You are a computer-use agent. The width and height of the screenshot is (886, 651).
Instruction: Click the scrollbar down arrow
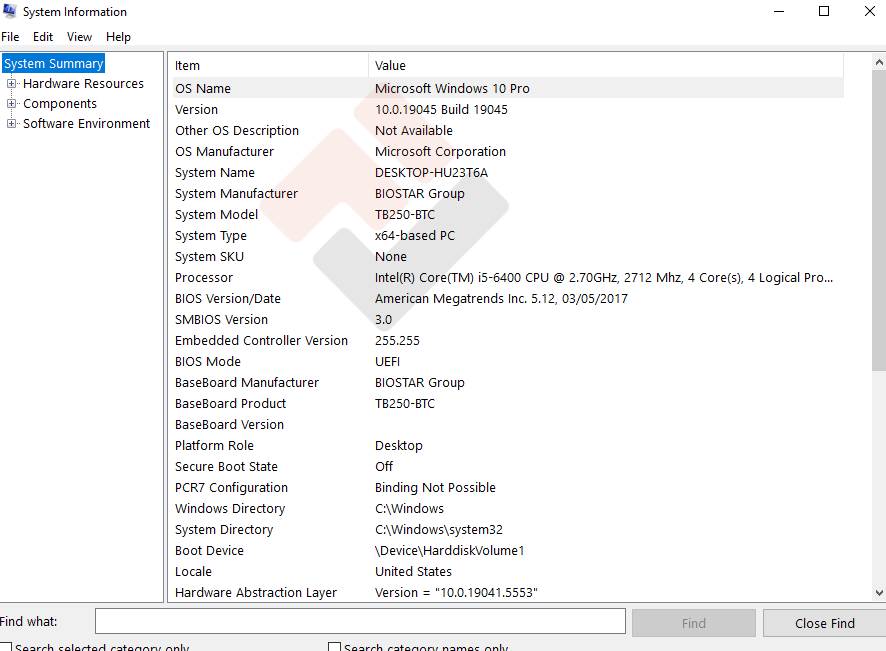(x=878, y=593)
